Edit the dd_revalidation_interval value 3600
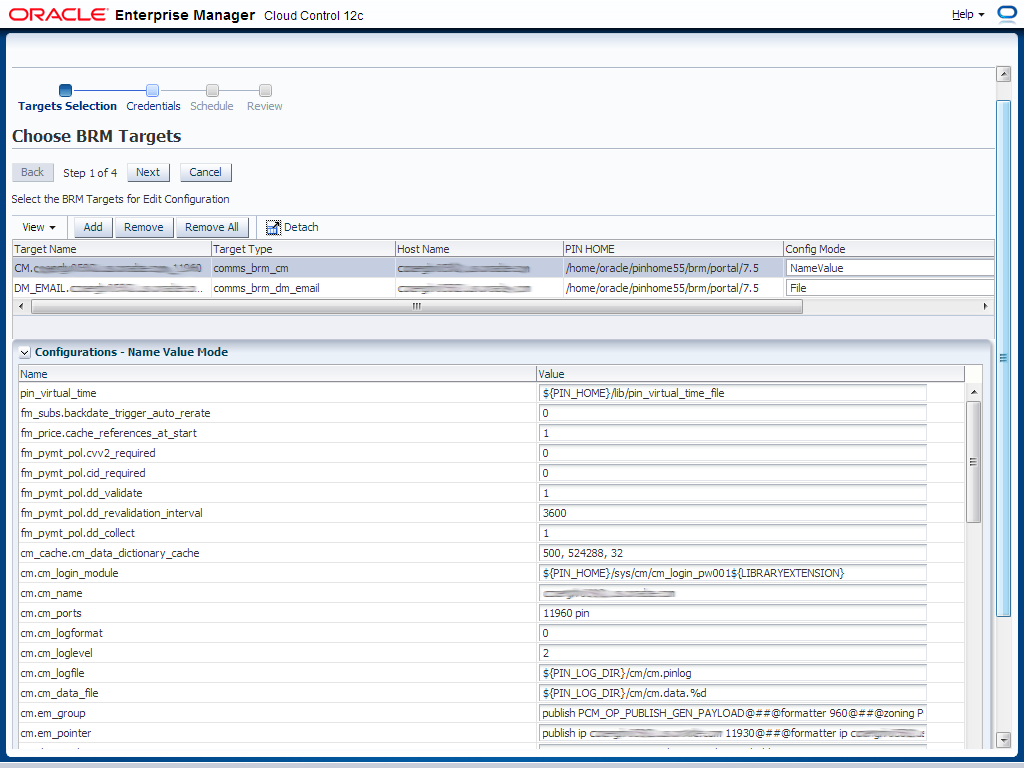Screen dimensions: 1024x768 click(x=733, y=513)
